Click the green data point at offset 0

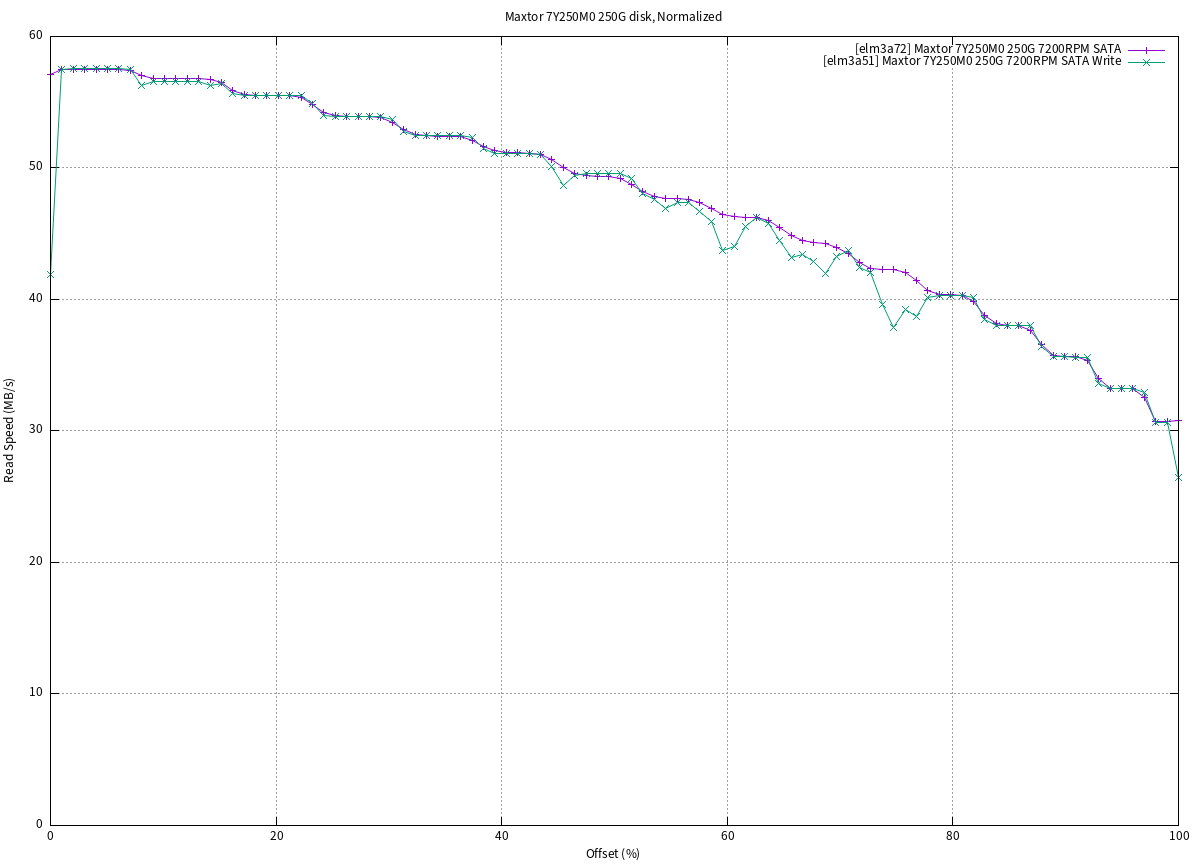coord(50,274)
